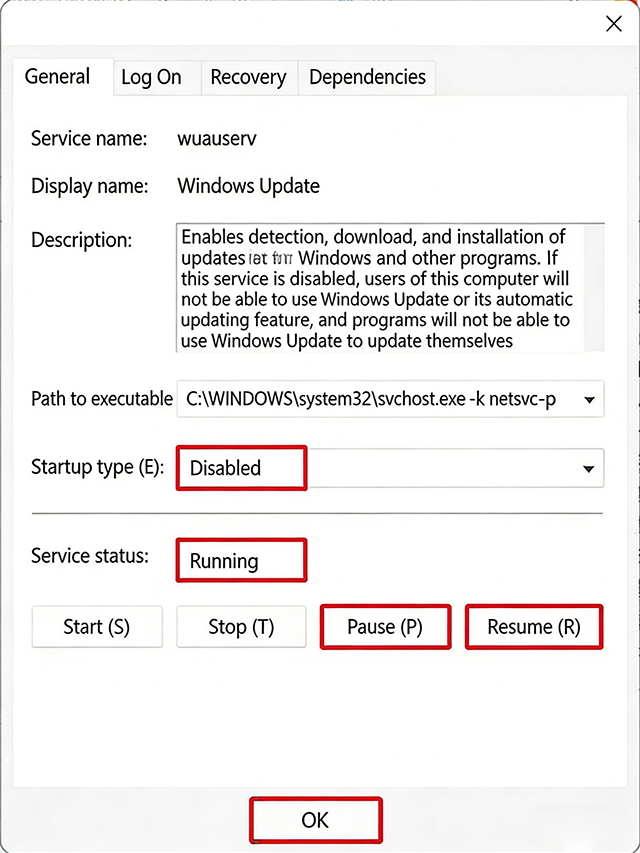Click the Description box scrollbar
This screenshot has width=640, height=853.
595,288
